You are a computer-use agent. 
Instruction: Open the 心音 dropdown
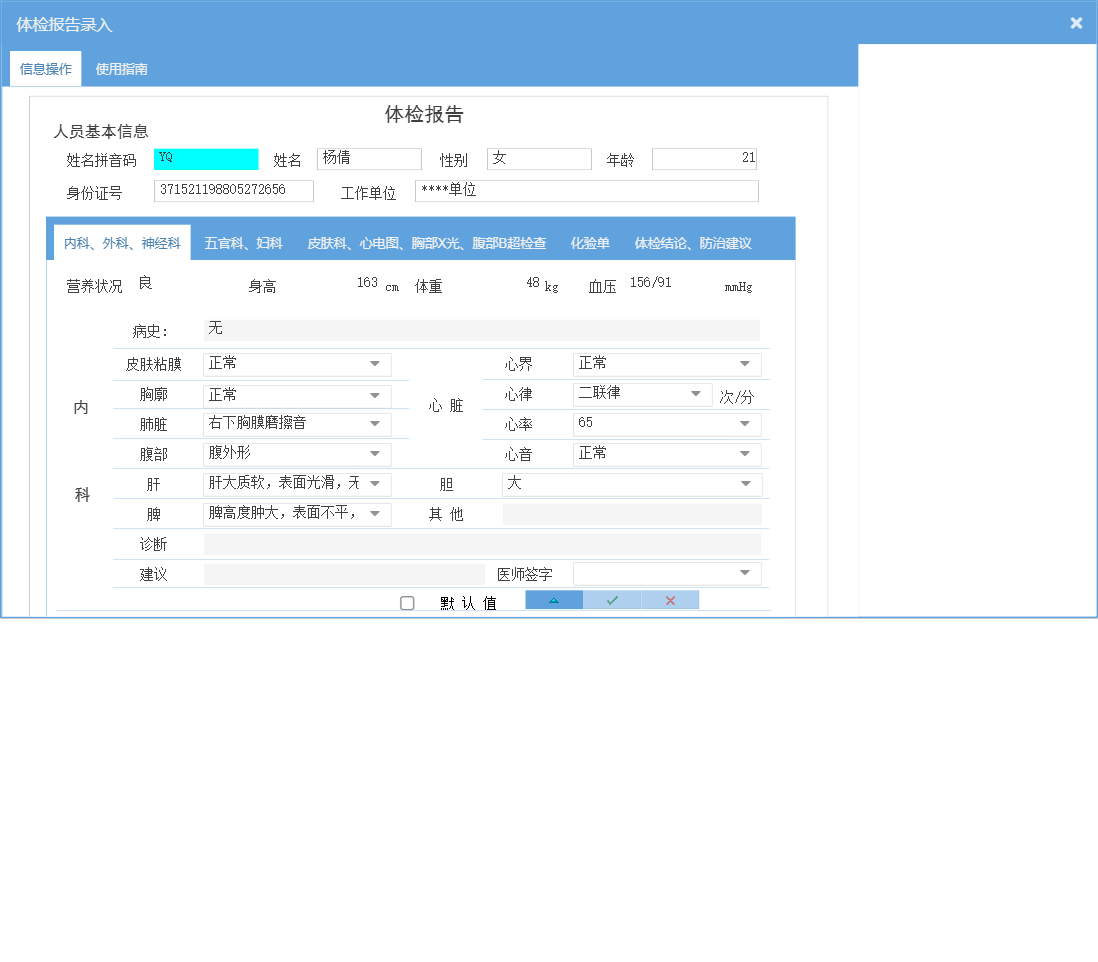click(744, 453)
